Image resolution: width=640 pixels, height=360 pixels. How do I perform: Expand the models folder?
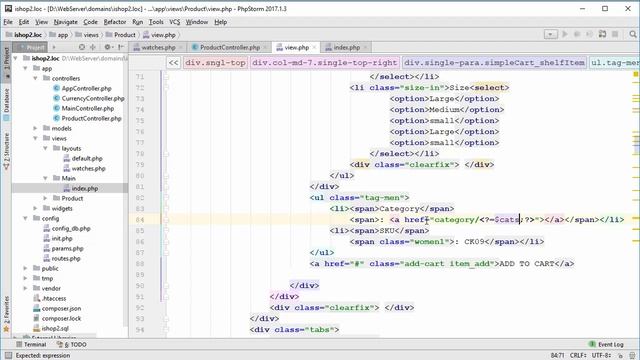coord(36,128)
